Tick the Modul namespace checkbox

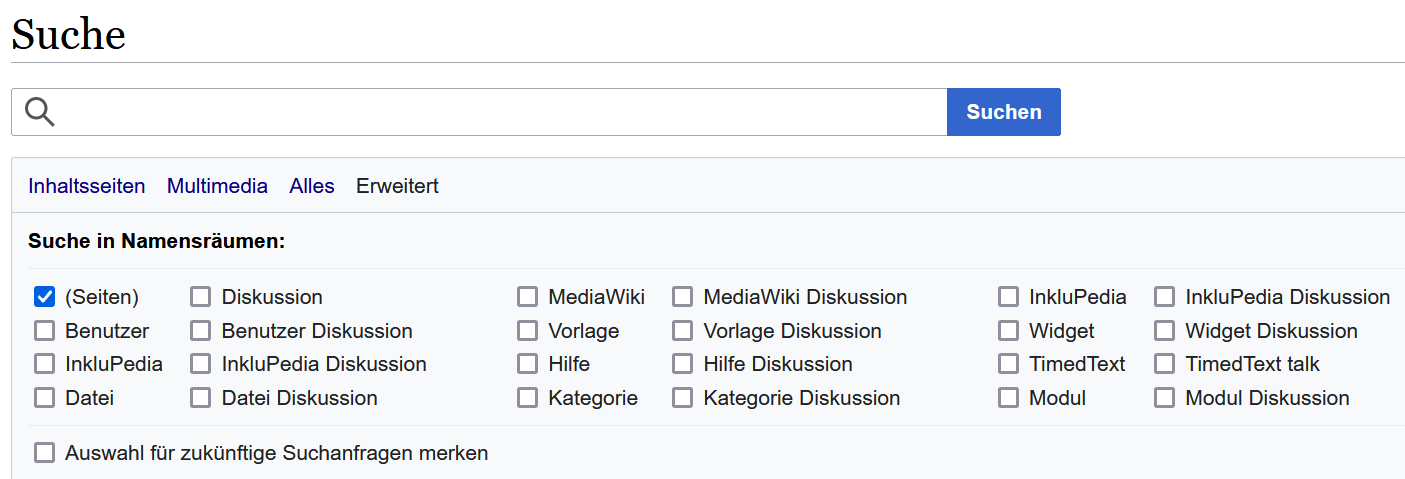click(1008, 398)
